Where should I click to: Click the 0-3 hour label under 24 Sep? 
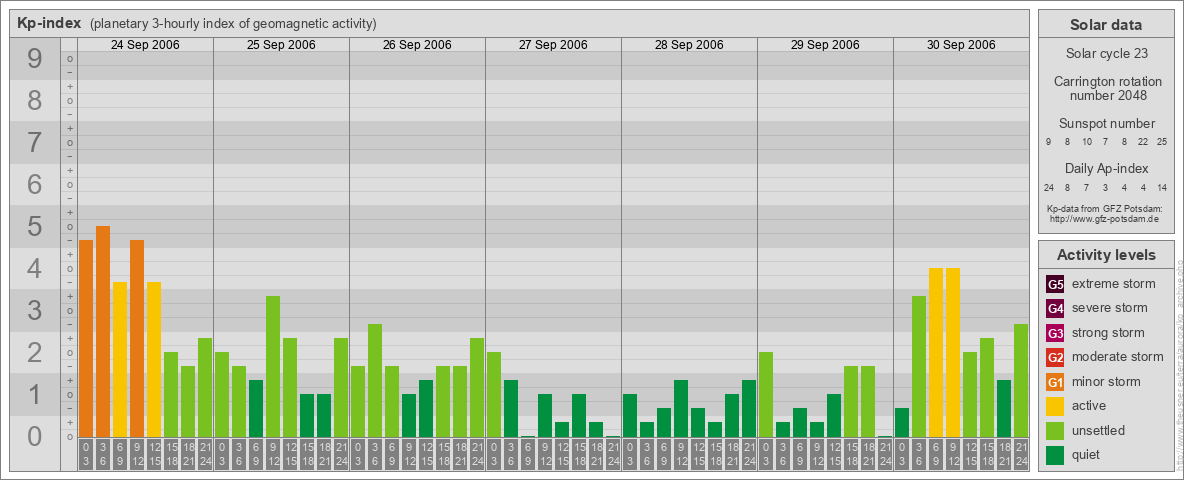point(86,454)
